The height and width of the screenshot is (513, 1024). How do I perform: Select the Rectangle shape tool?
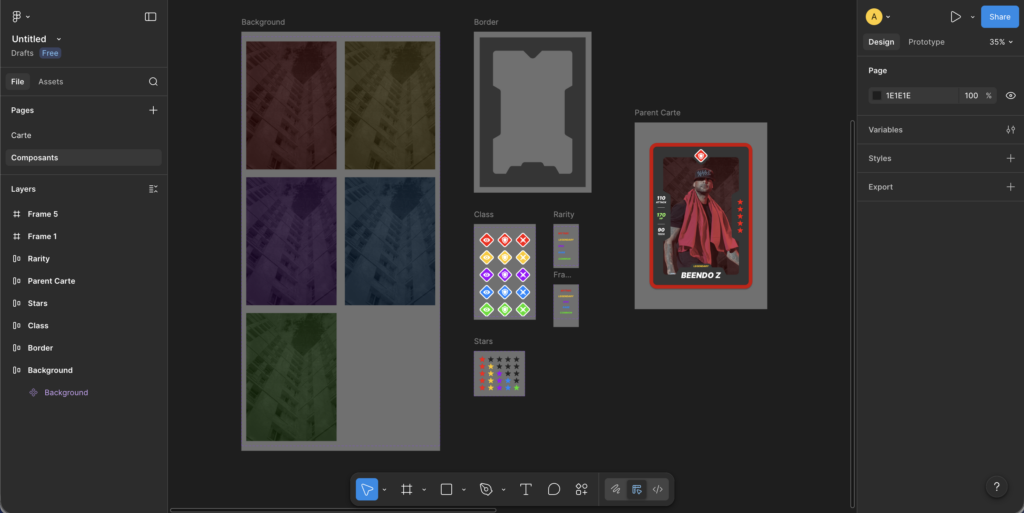tap(446, 489)
